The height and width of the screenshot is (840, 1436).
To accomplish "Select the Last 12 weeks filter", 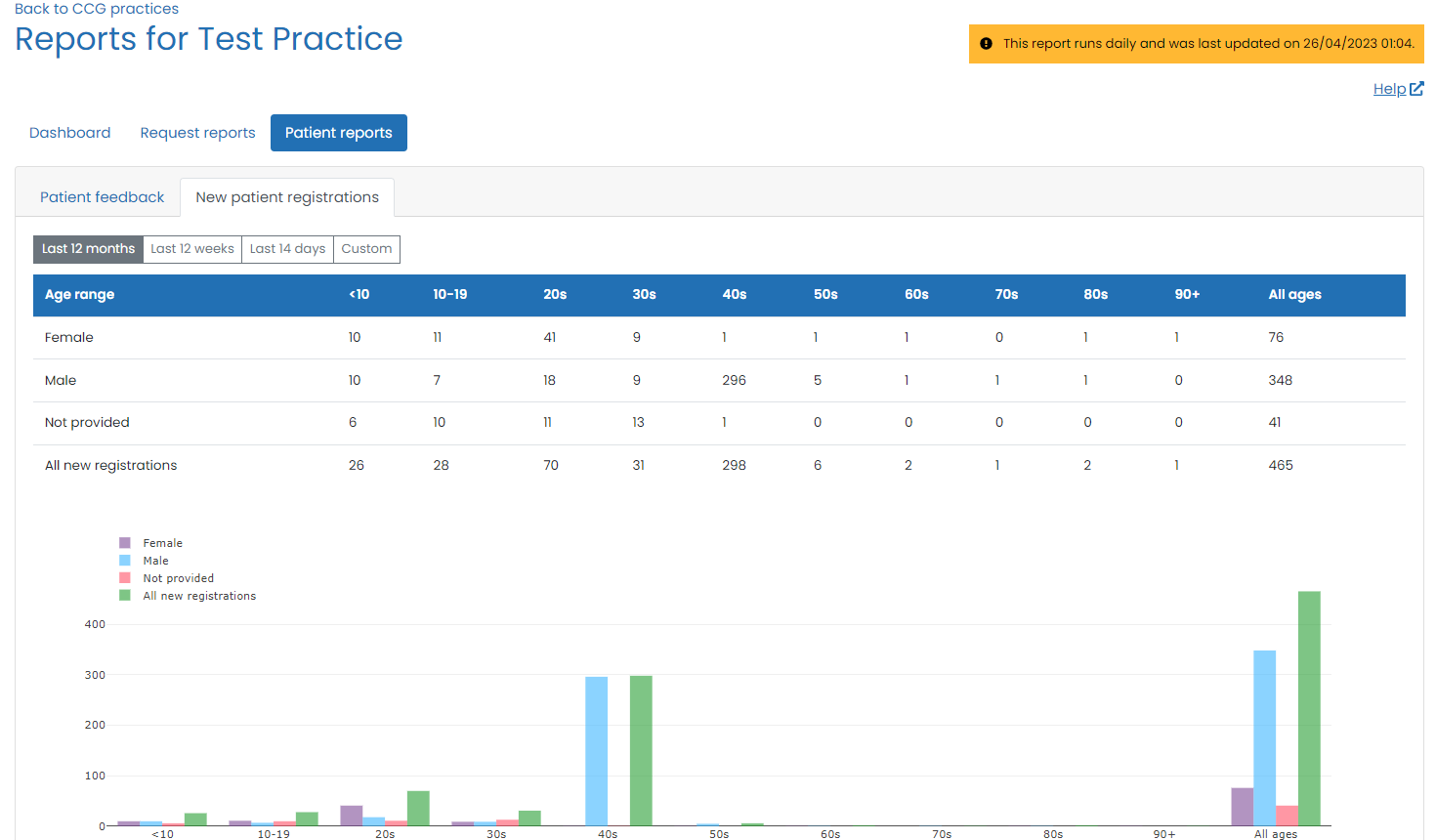I will (x=191, y=248).
